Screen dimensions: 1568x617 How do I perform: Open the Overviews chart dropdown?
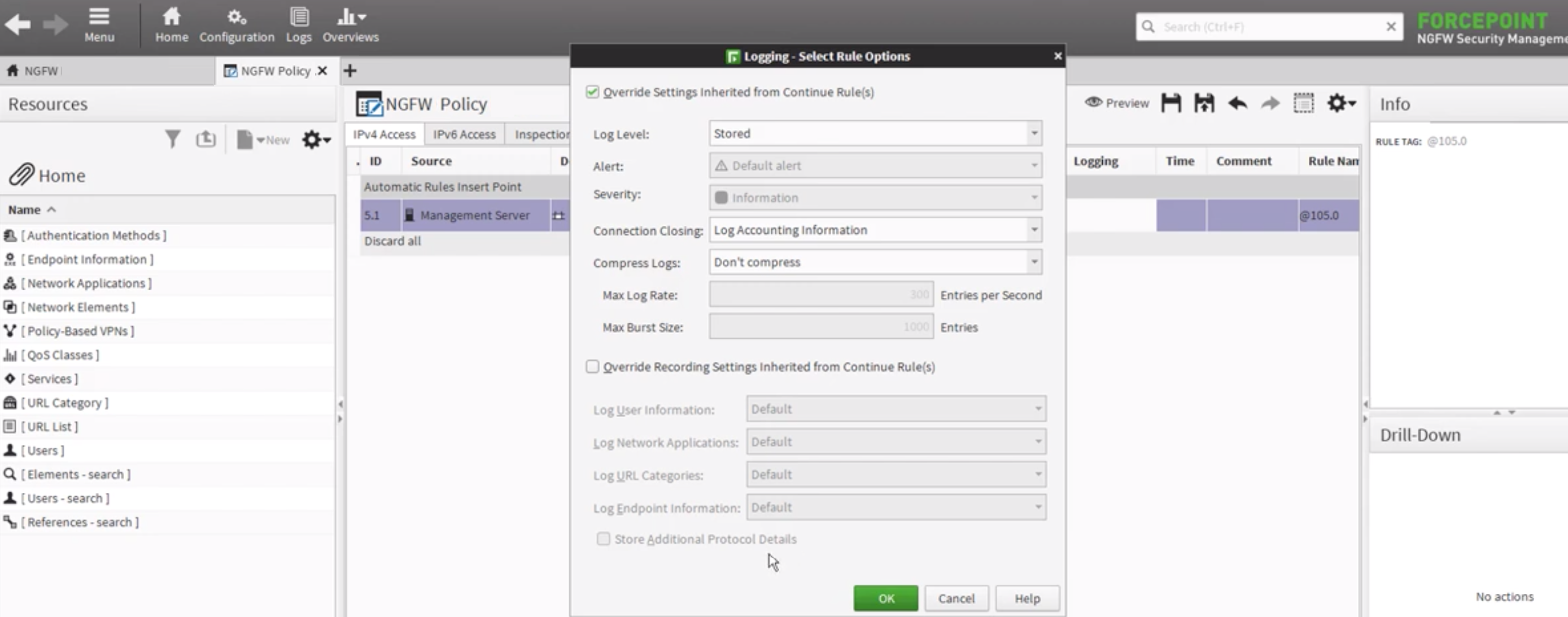click(x=351, y=25)
